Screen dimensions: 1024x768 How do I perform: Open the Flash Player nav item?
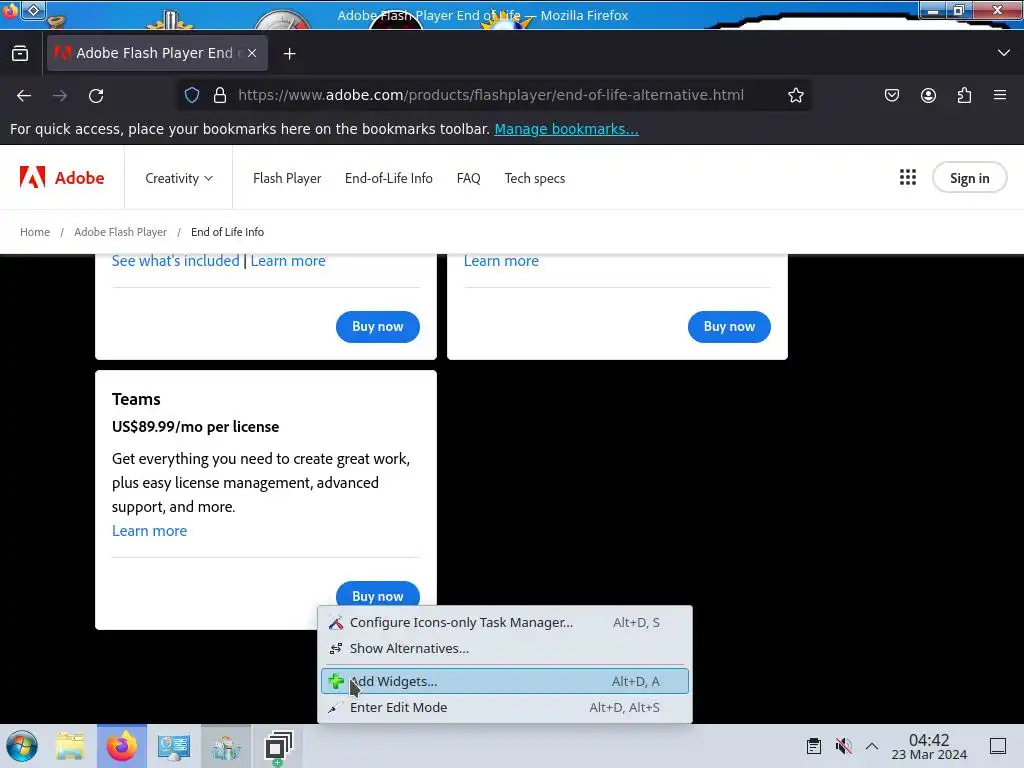pyautogui.click(x=287, y=178)
